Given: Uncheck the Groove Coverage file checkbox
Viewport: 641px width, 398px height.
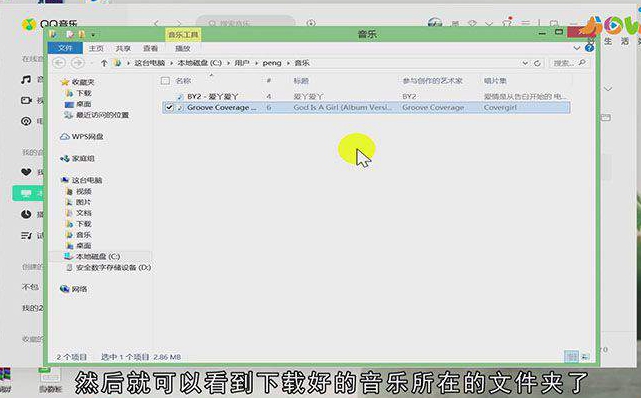Looking at the screenshot, I should tap(169, 107).
